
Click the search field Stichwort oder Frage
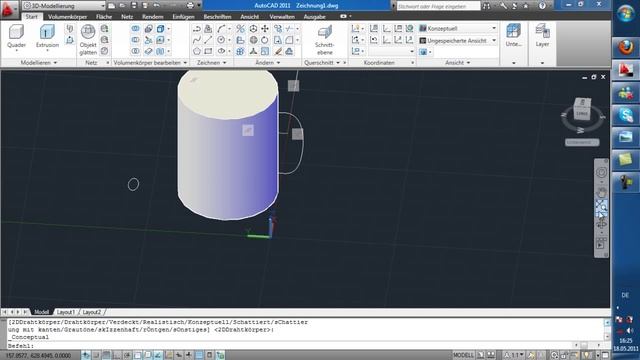pyautogui.click(x=438, y=6)
